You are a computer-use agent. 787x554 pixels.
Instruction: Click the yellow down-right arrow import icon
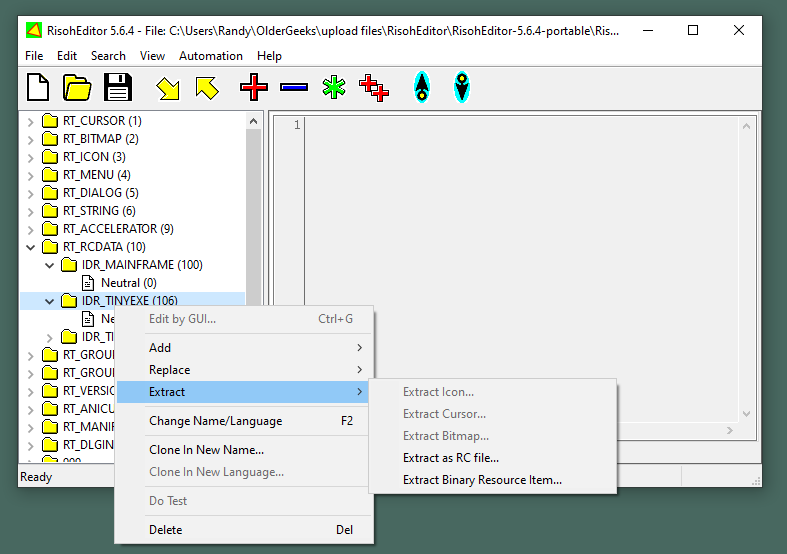point(168,88)
